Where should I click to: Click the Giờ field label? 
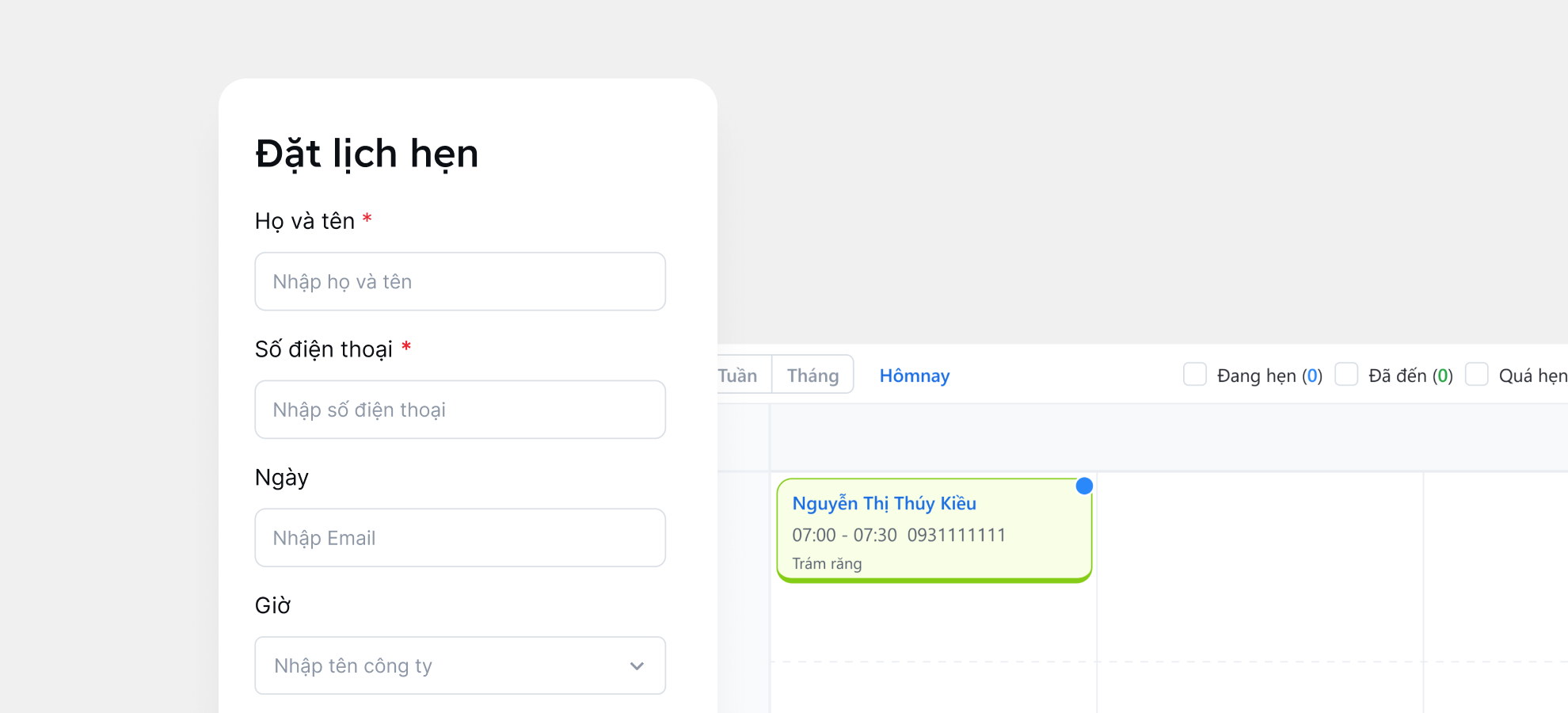tap(272, 606)
